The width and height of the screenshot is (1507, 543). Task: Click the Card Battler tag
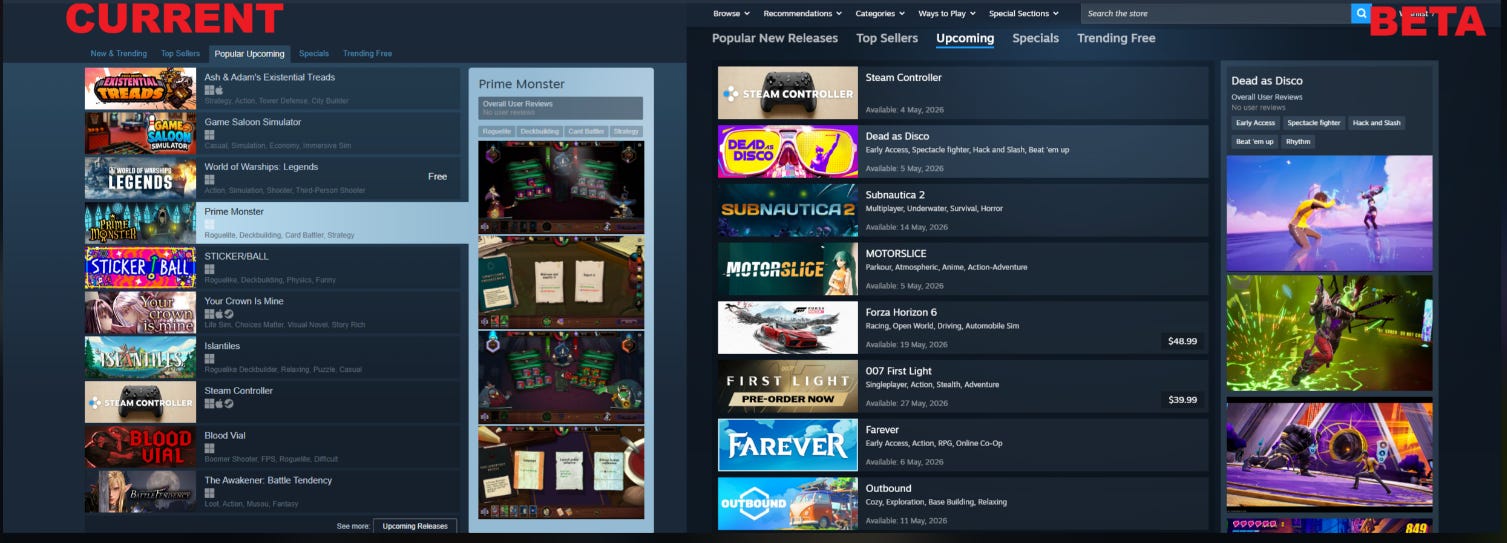click(x=586, y=131)
